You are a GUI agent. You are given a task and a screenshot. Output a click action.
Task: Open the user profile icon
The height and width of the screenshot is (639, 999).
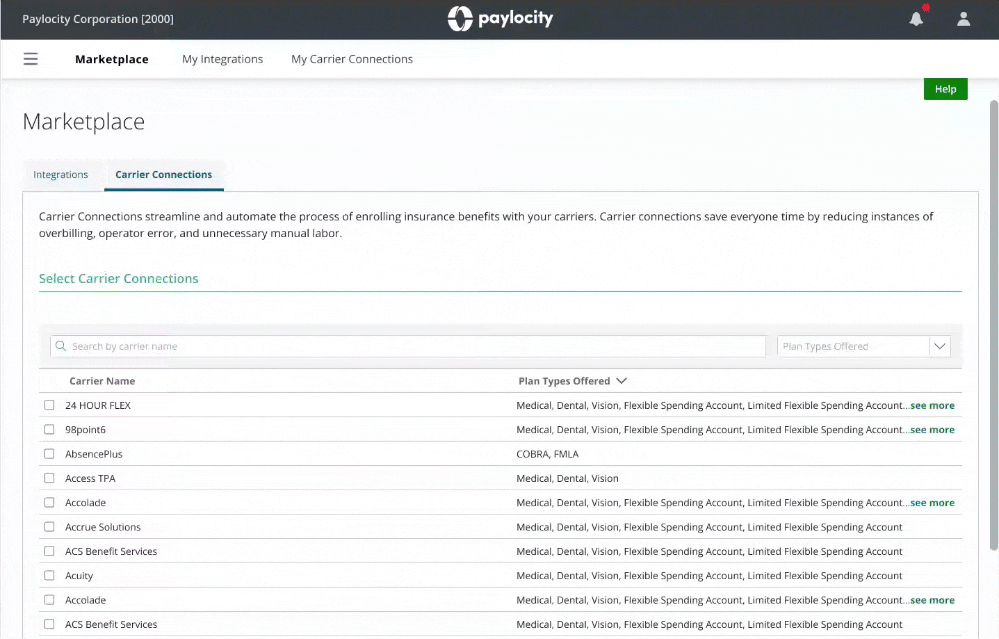(x=963, y=19)
